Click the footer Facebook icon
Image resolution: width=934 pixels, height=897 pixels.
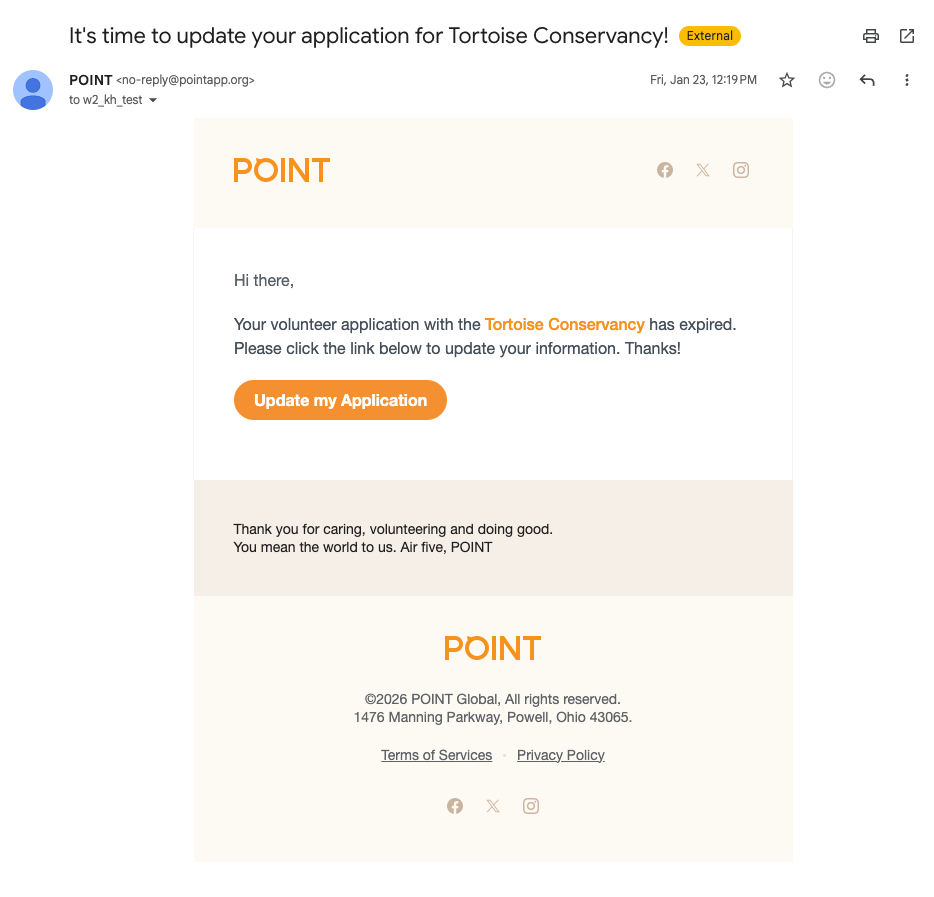455,806
